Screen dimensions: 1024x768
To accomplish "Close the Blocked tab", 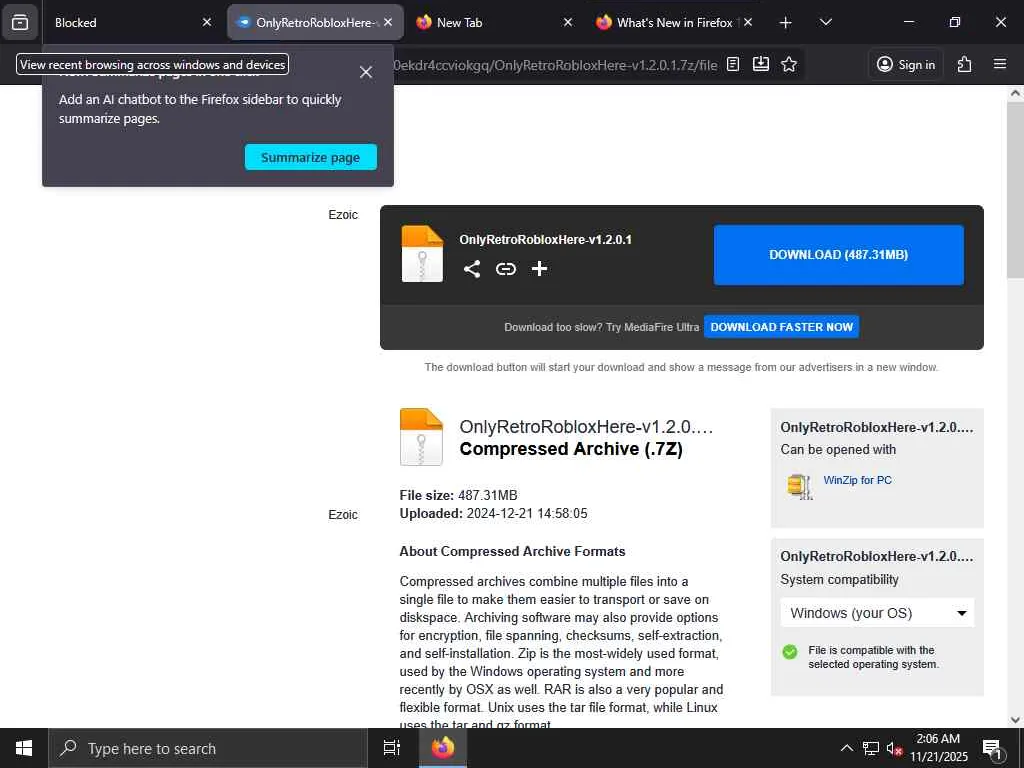I will (x=207, y=22).
